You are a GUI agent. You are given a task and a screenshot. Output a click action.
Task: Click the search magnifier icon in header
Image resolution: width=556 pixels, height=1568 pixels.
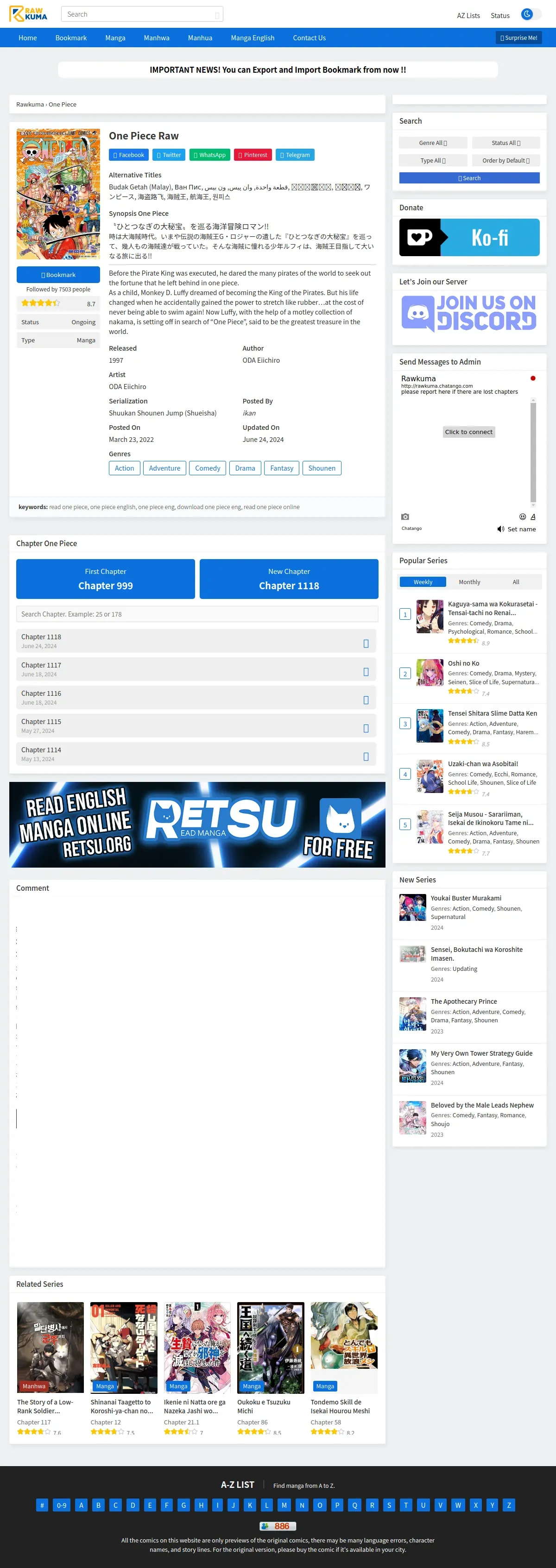click(x=217, y=15)
